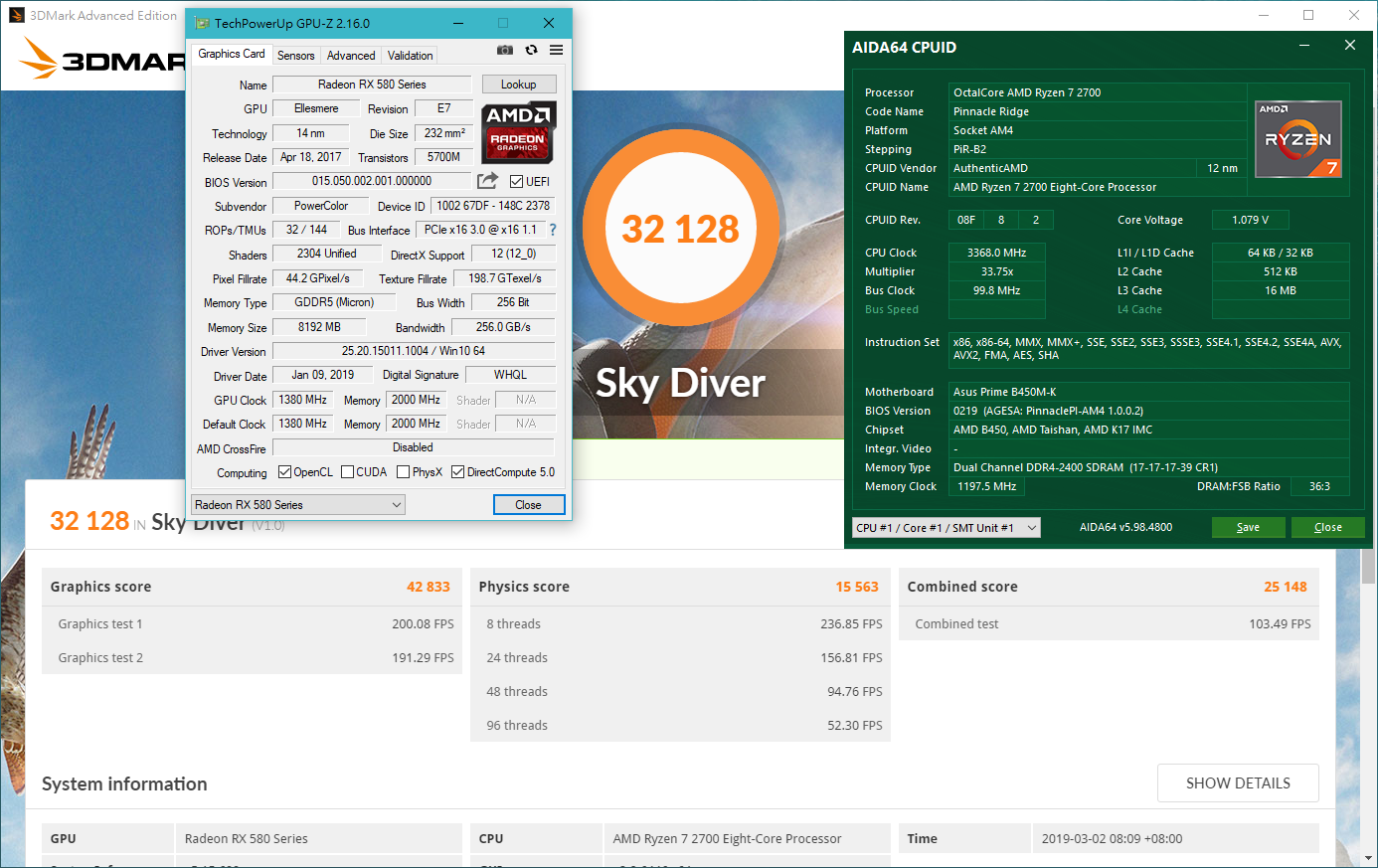
Task: Click the GPU-Z screenshot camera icon
Action: 505,50
